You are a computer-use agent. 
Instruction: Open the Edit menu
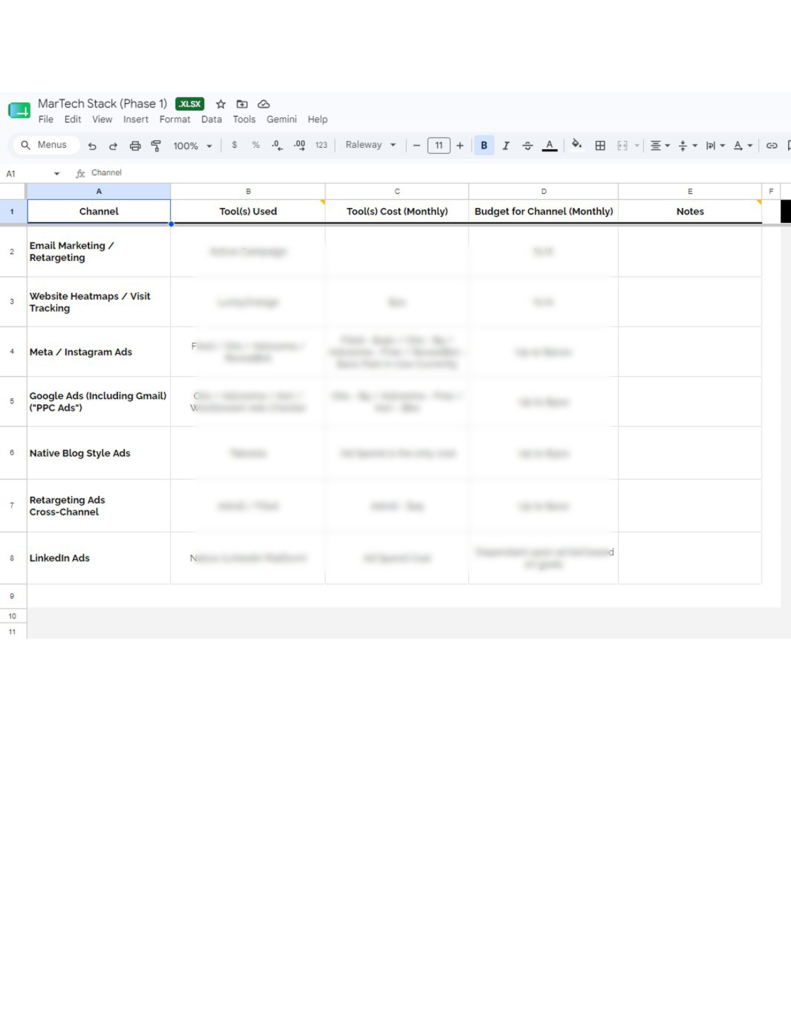point(73,120)
